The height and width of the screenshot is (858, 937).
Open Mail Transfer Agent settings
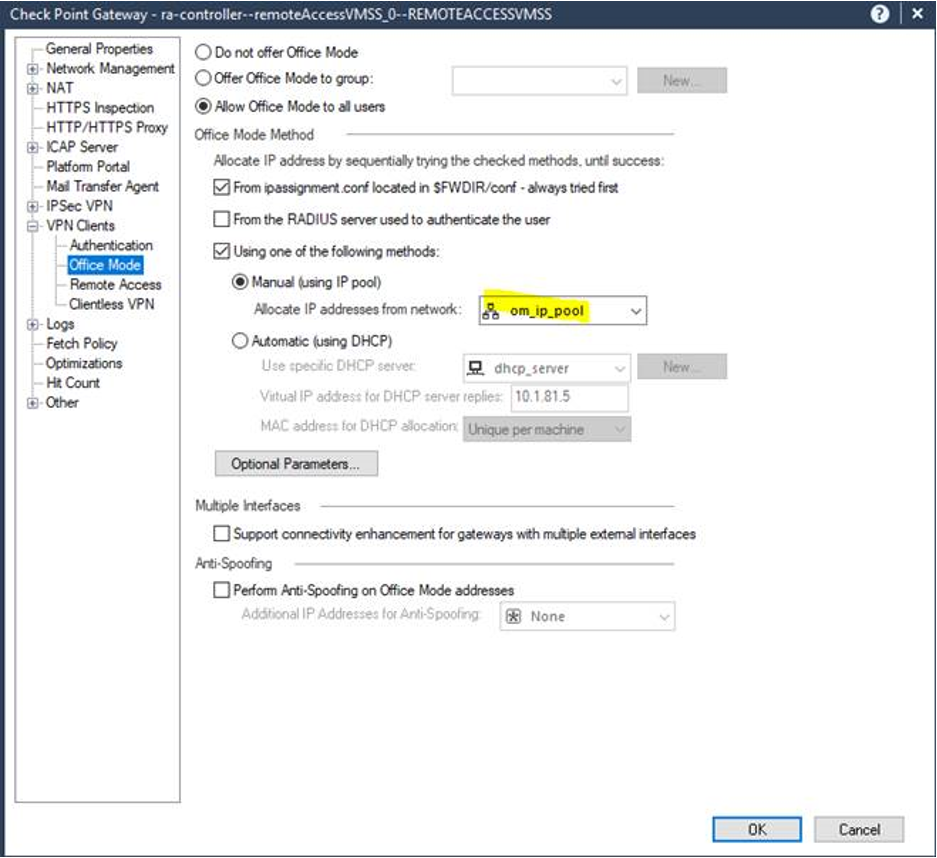point(103,186)
